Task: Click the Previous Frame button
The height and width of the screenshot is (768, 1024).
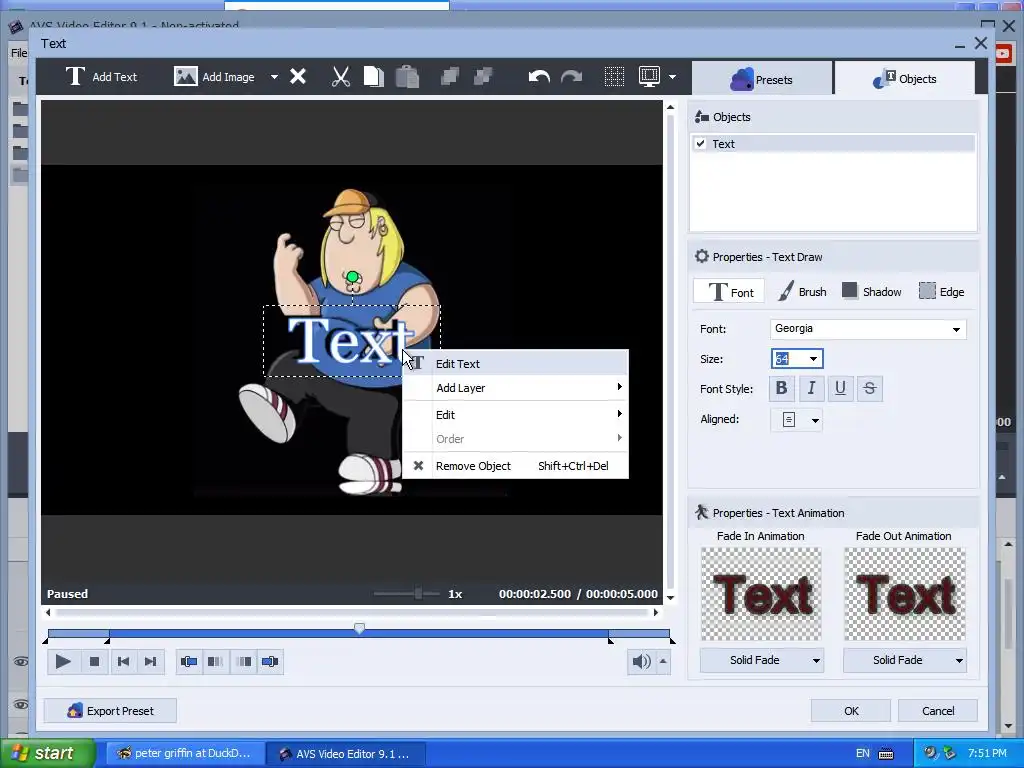Action: 123,662
